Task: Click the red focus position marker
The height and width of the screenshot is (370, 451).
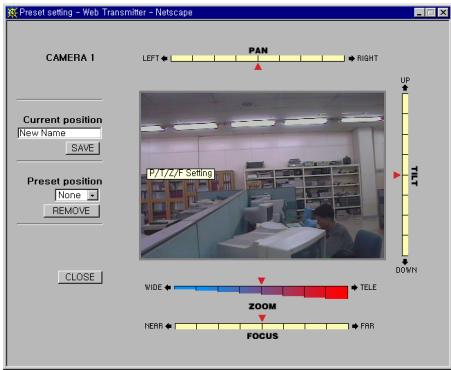Action: pos(262,318)
